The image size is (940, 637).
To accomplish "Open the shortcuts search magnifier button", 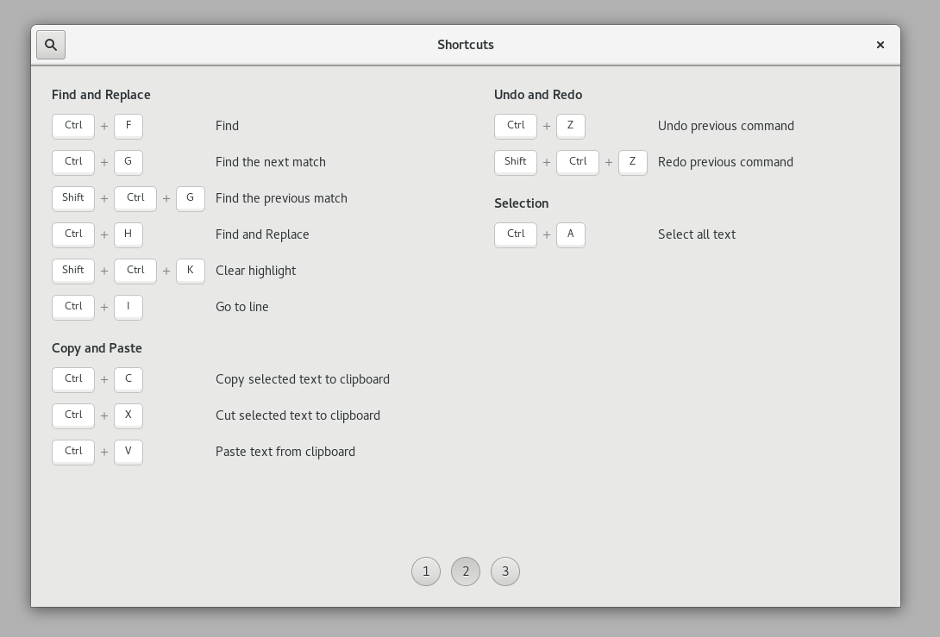I will click(x=51, y=45).
